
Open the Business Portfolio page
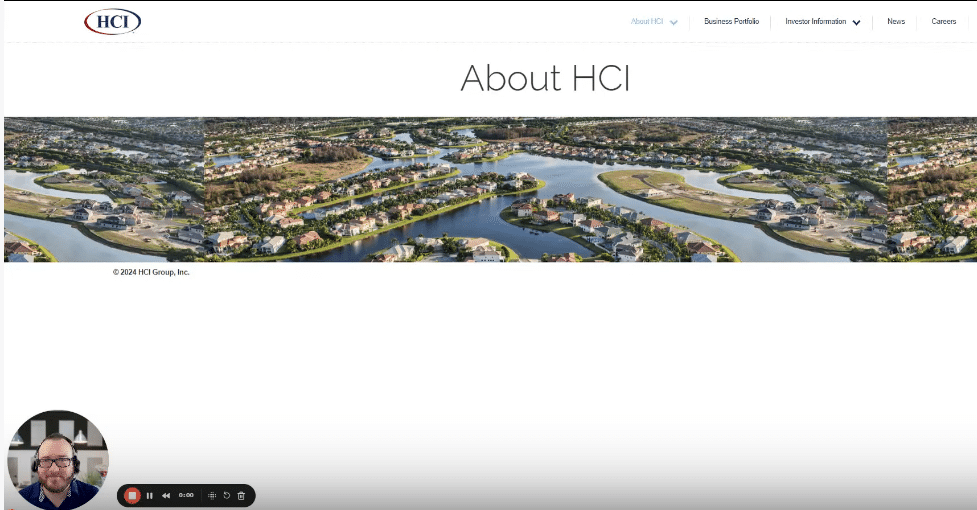pyautogui.click(x=732, y=21)
